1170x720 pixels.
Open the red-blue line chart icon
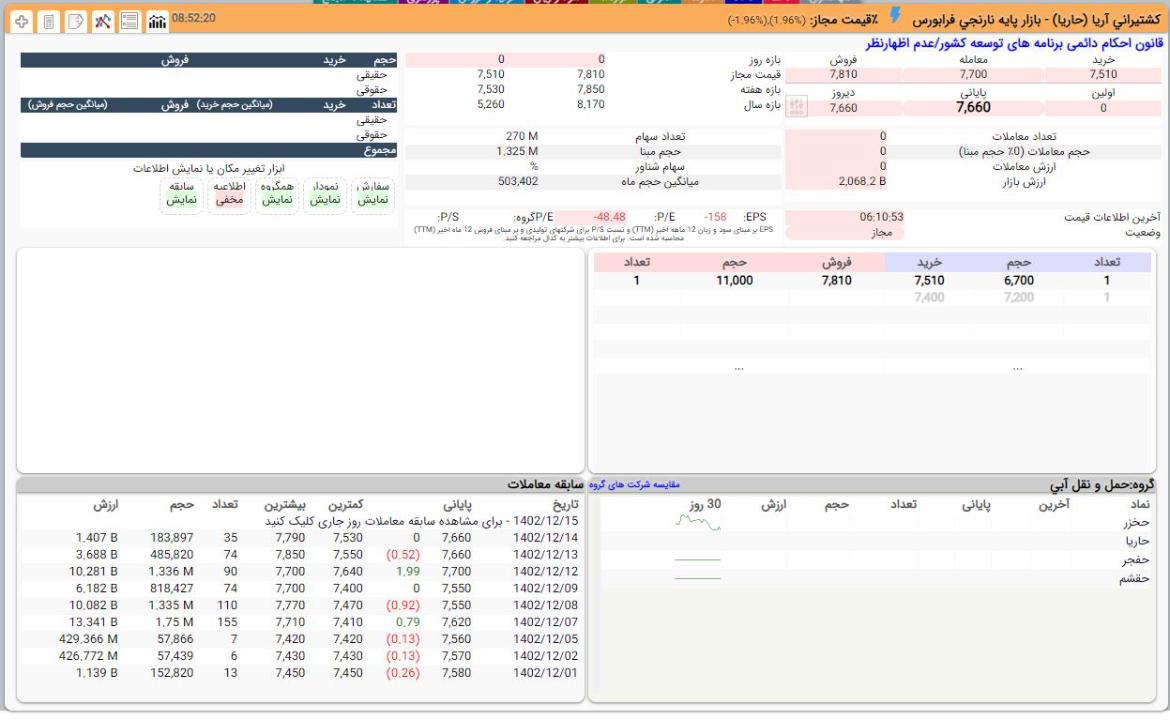click(103, 21)
